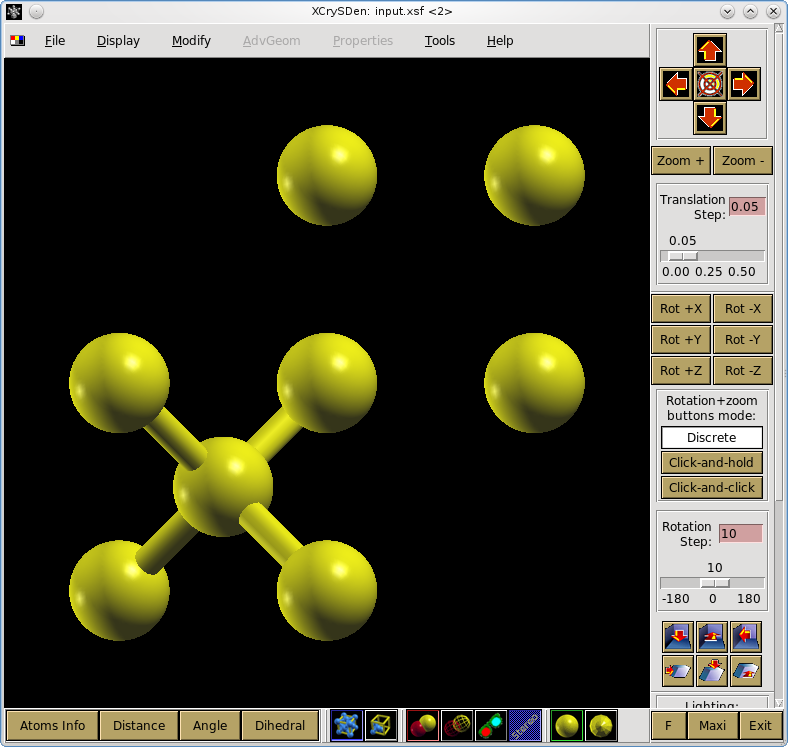Toggle the anaglyph red-cyan glasses icon
Image resolution: width=788 pixels, height=747 pixels.
click(491, 725)
